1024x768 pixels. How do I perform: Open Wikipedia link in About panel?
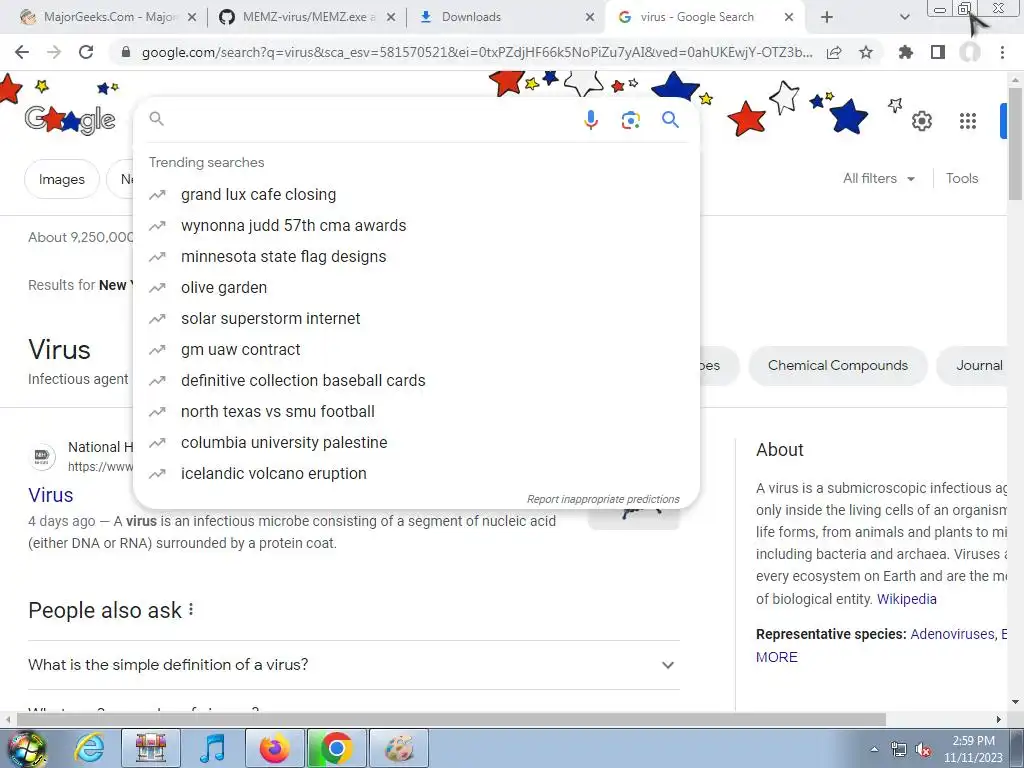pyautogui.click(x=906, y=599)
